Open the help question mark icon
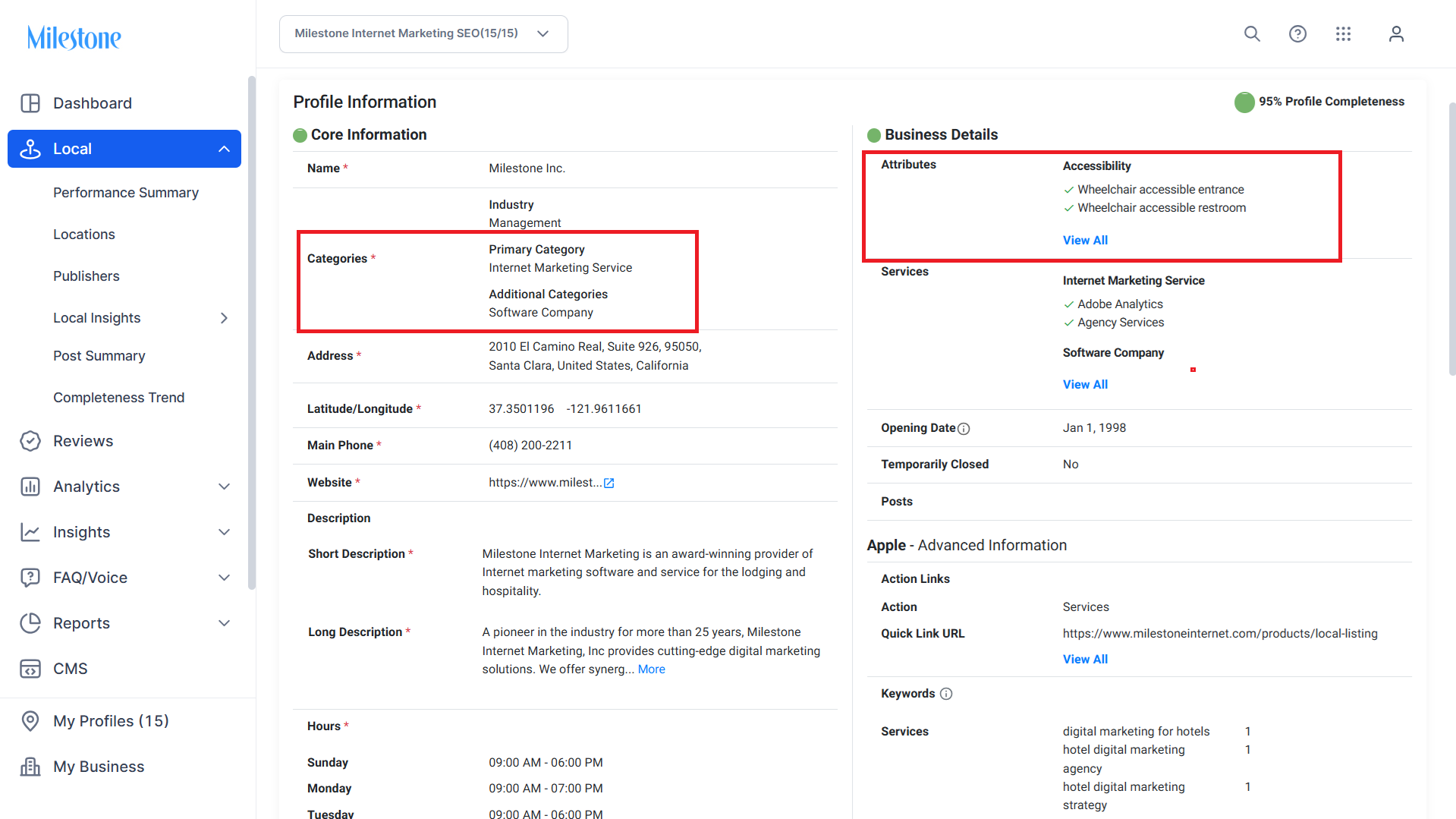The height and width of the screenshot is (819, 1456). pyautogui.click(x=1297, y=33)
